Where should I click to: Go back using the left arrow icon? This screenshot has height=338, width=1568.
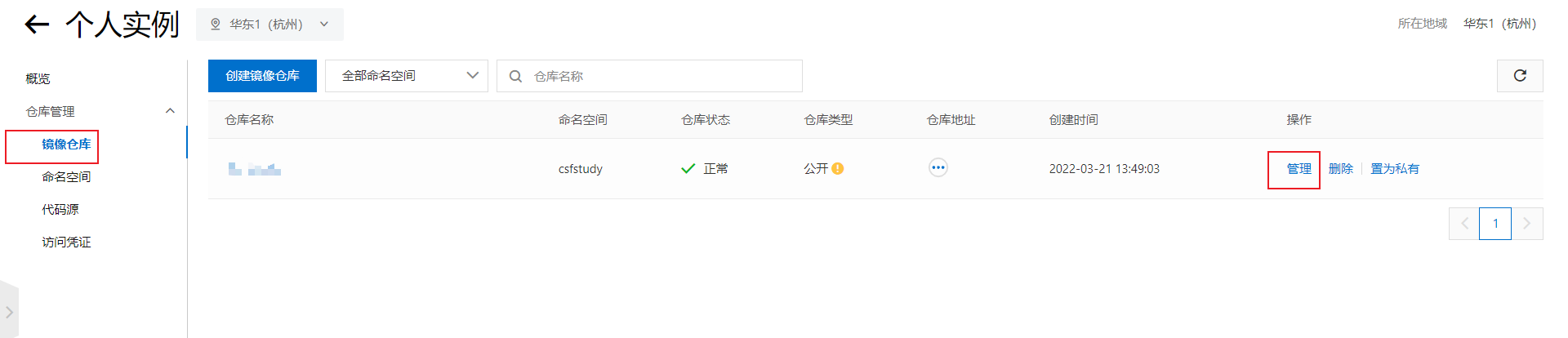37,24
